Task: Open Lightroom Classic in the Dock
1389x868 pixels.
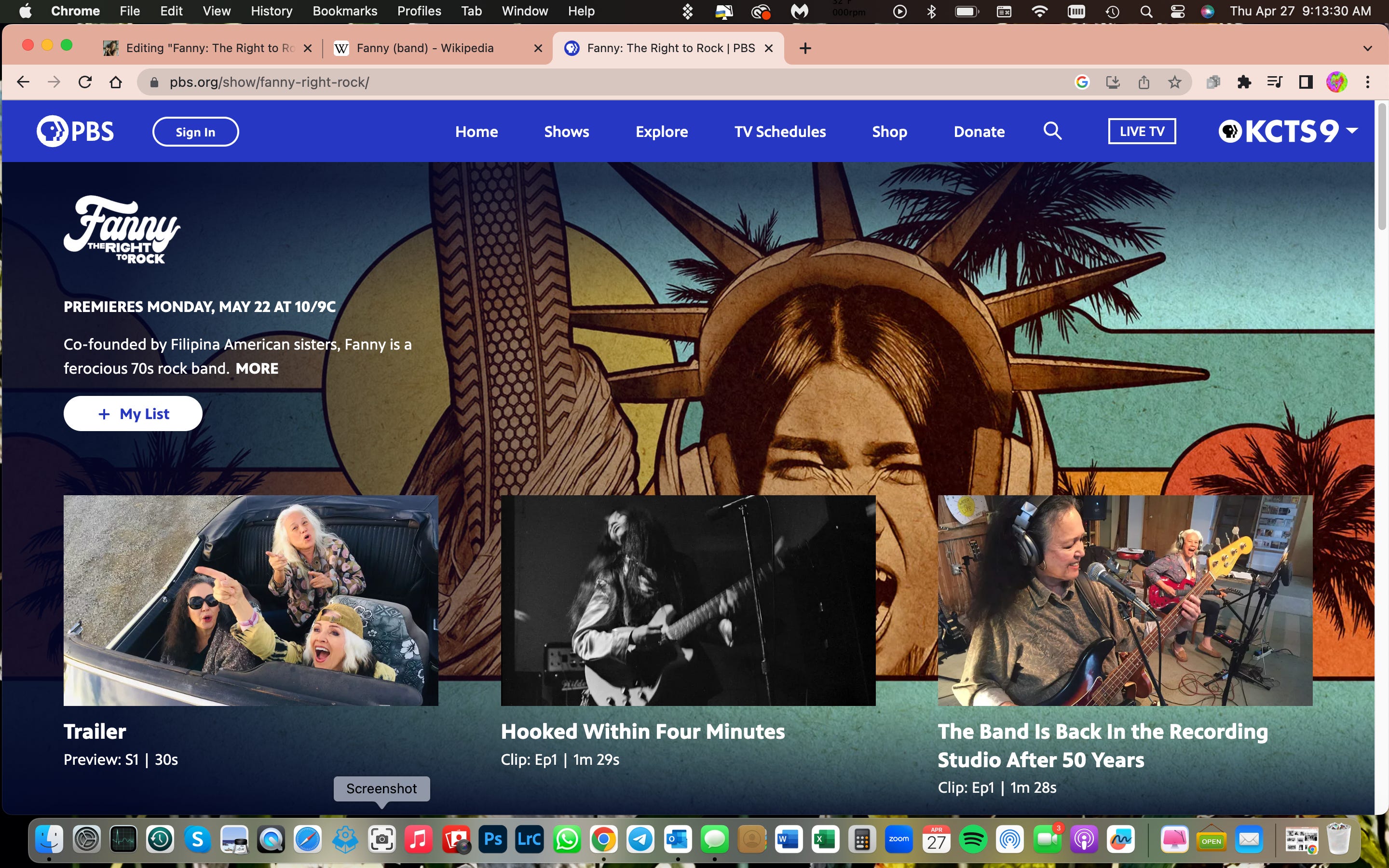Action: point(529,840)
